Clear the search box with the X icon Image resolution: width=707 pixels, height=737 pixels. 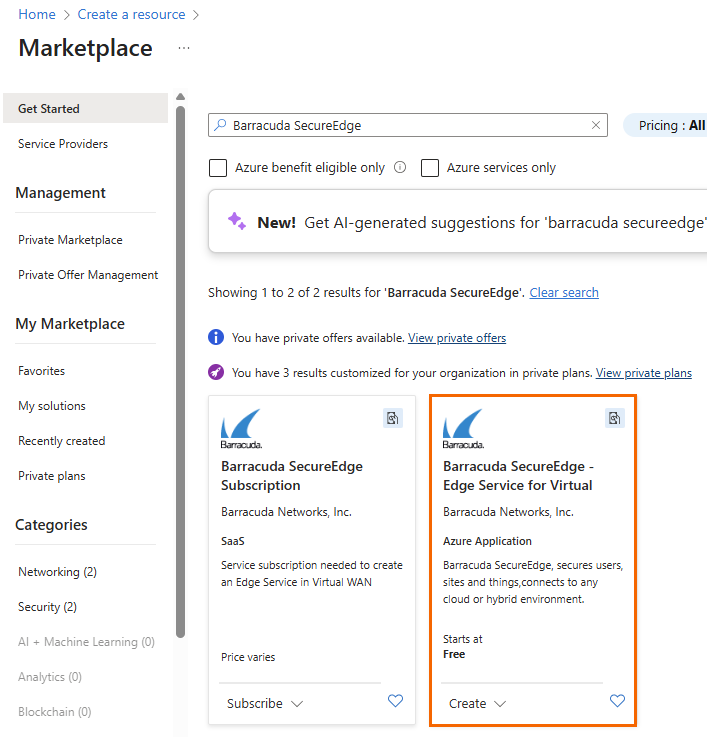(596, 126)
